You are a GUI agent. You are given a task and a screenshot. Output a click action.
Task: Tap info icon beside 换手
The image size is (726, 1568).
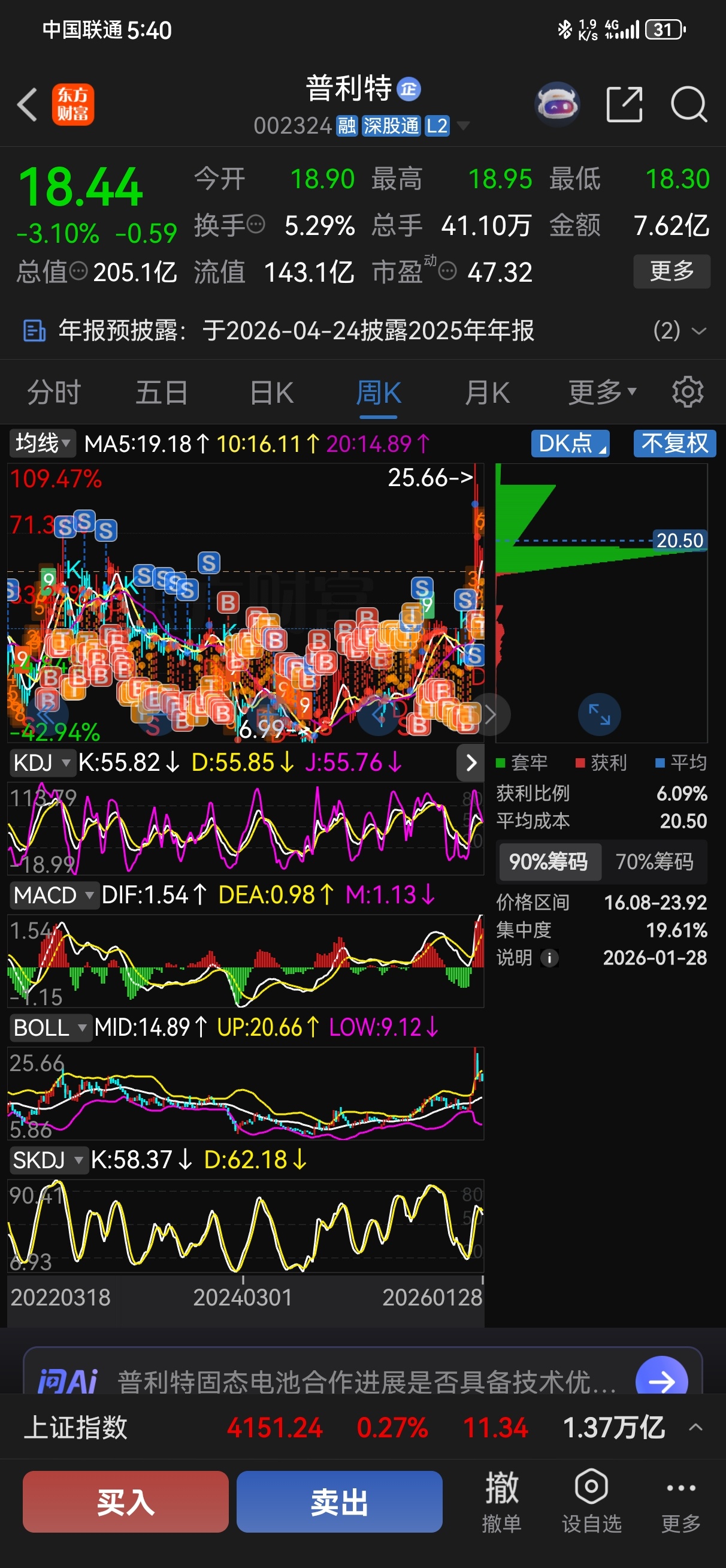pyautogui.click(x=257, y=225)
